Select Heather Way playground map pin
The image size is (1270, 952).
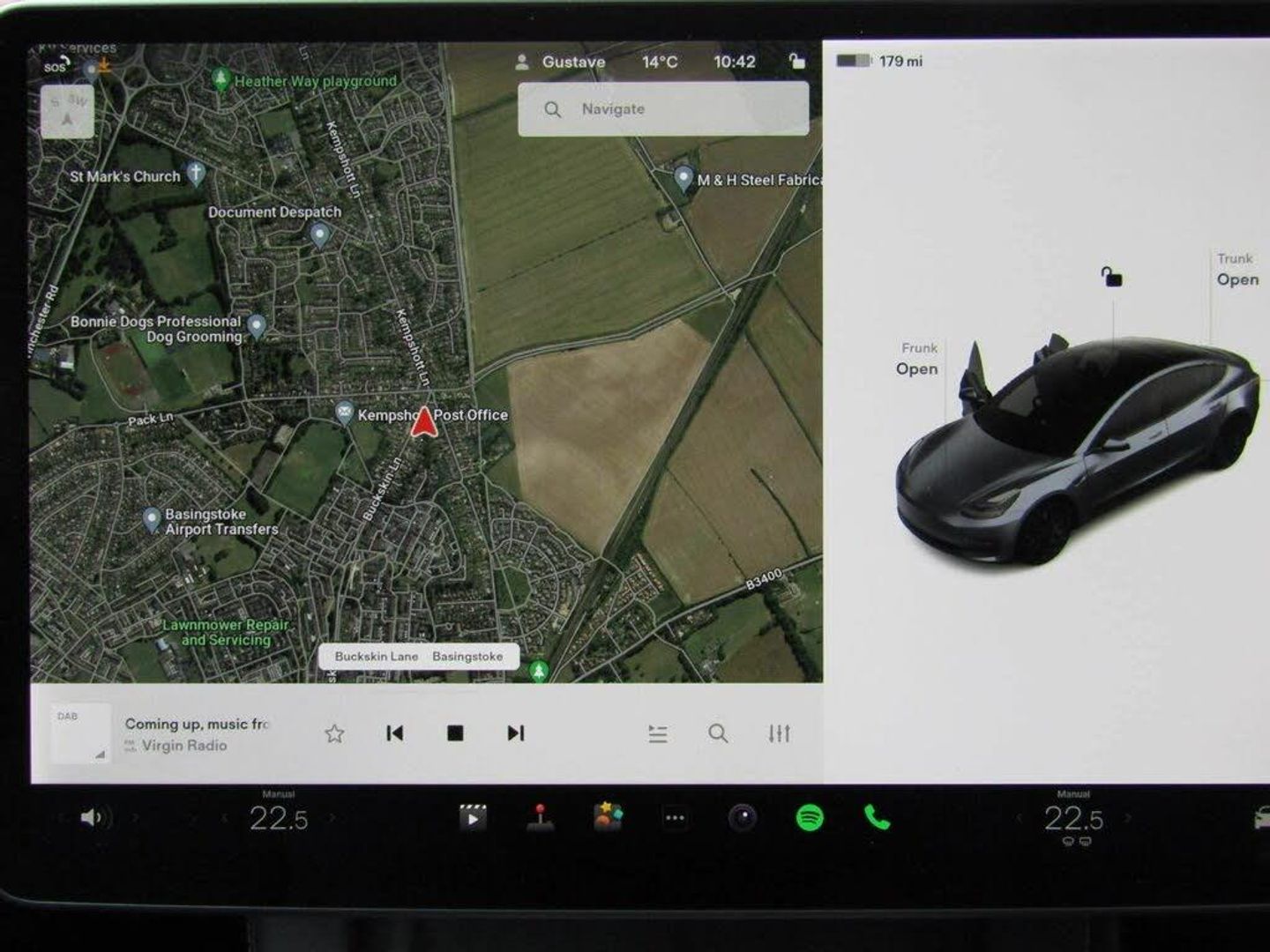pyautogui.click(x=222, y=79)
